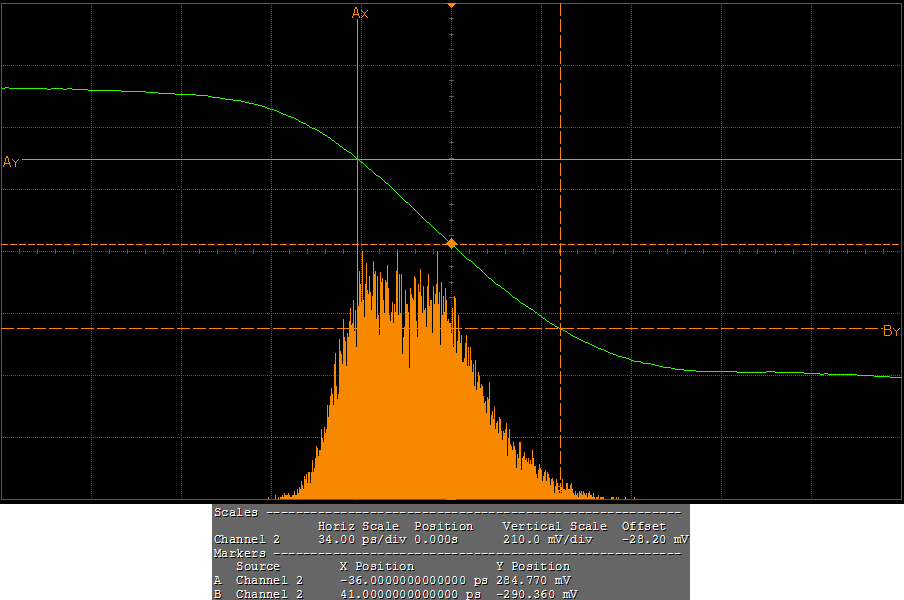The image size is (904, 600).
Task: Click the X Position column header
Action: (376, 566)
